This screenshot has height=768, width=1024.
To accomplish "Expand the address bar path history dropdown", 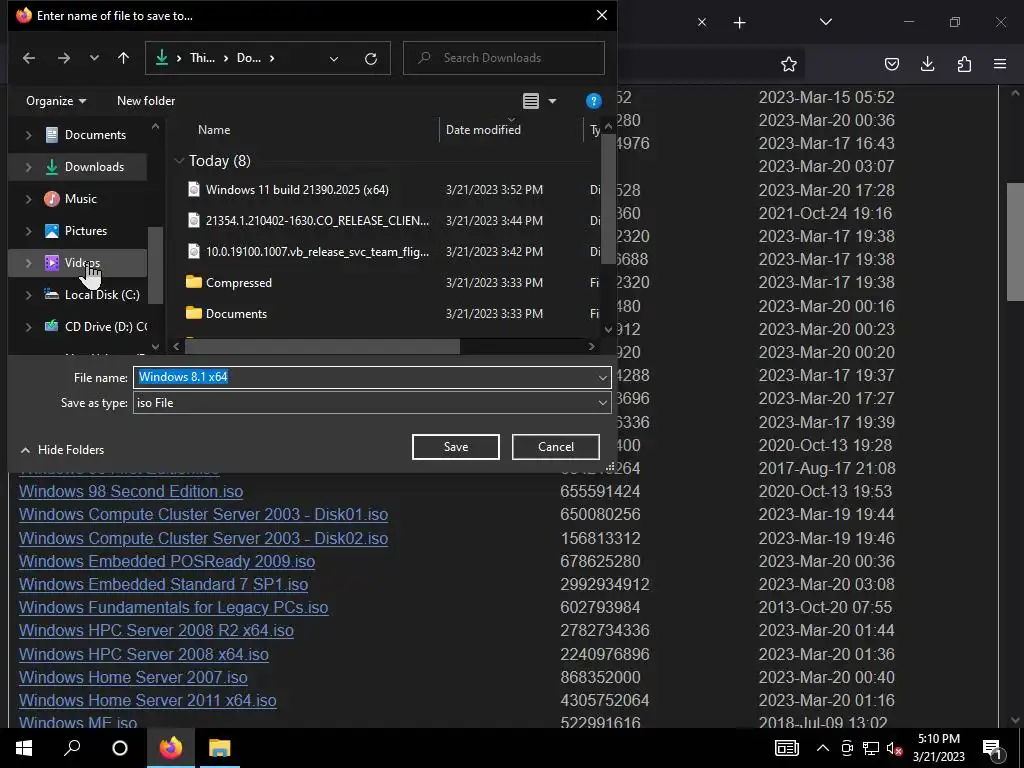I will (x=334, y=59).
